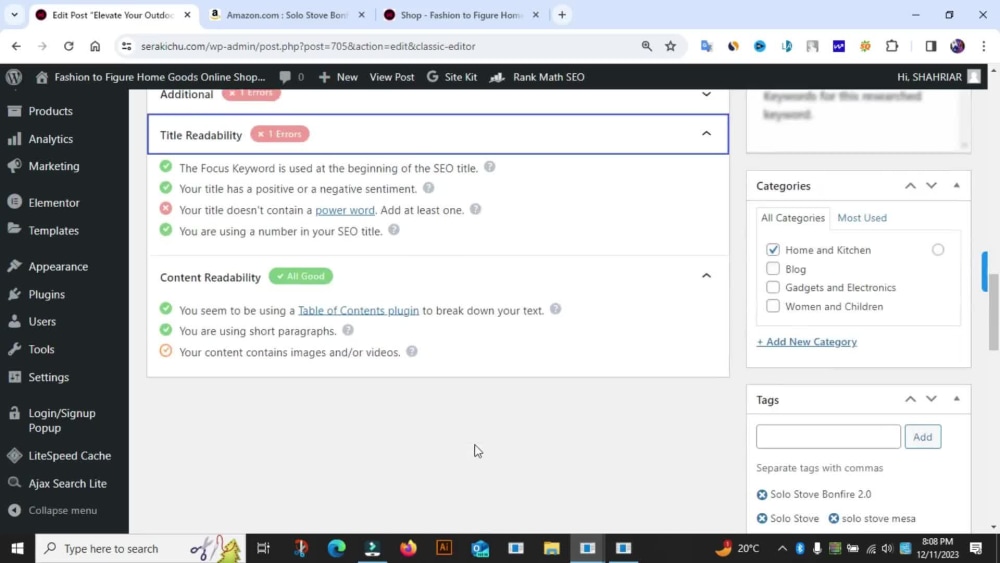1000x563 pixels.
Task: Switch to the Most Used categories tab
Action: pos(862,218)
